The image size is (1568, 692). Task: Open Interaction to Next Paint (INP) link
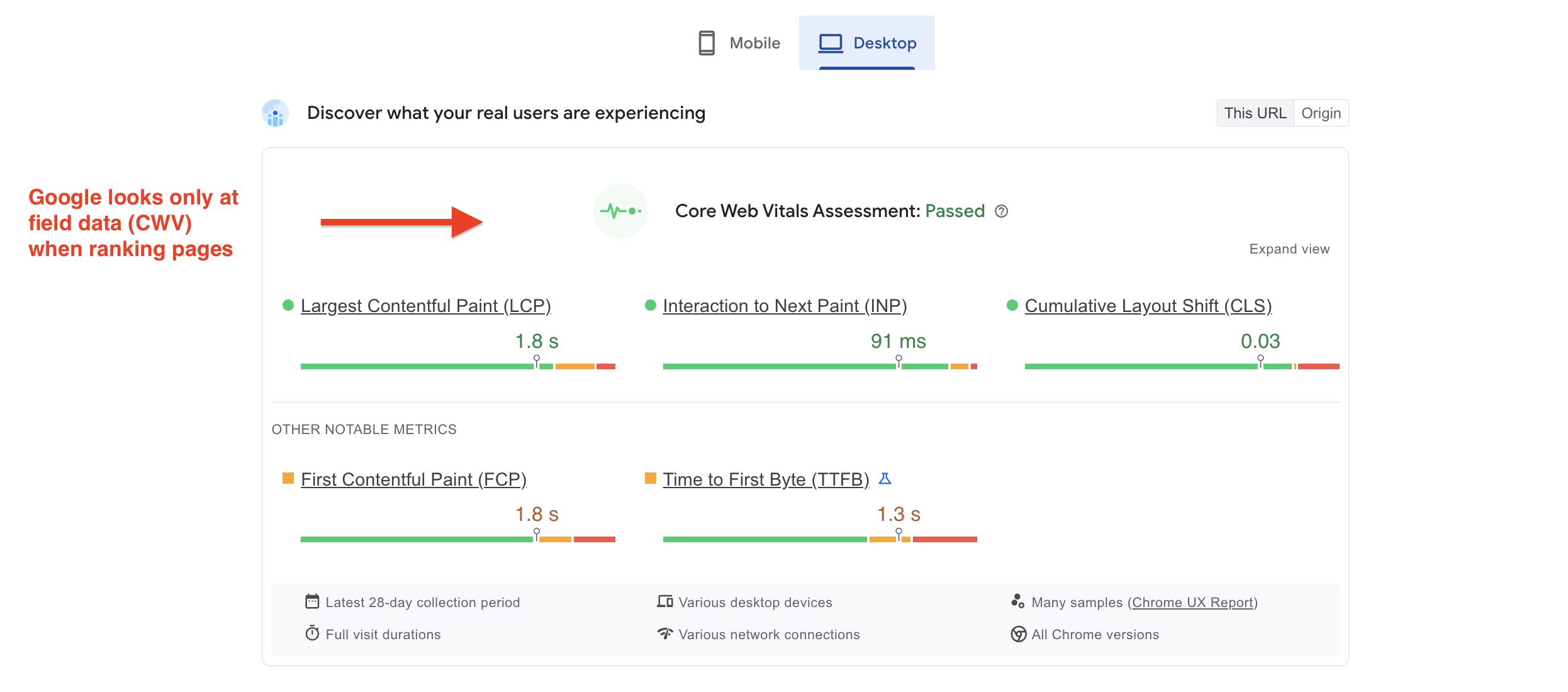[x=785, y=306]
